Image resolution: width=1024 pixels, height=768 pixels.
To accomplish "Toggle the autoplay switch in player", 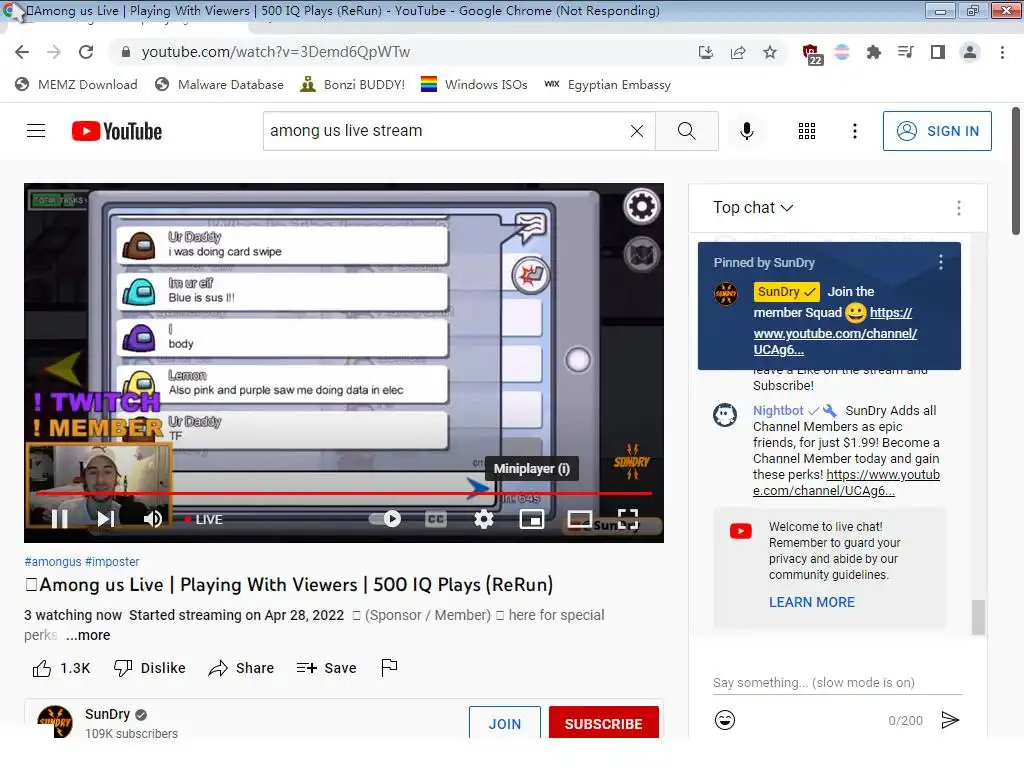I will pyautogui.click(x=385, y=519).
